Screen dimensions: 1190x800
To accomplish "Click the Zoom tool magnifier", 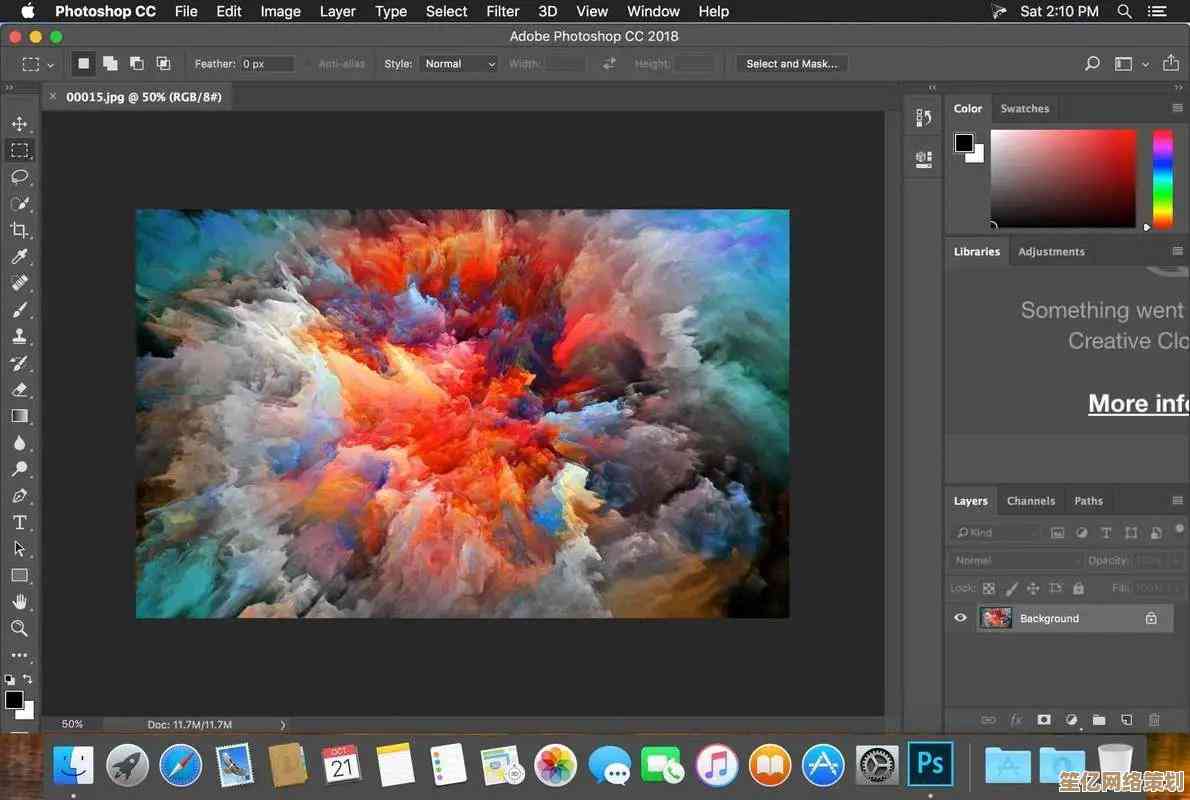I will pyautogui.click(x=19, y=628).
